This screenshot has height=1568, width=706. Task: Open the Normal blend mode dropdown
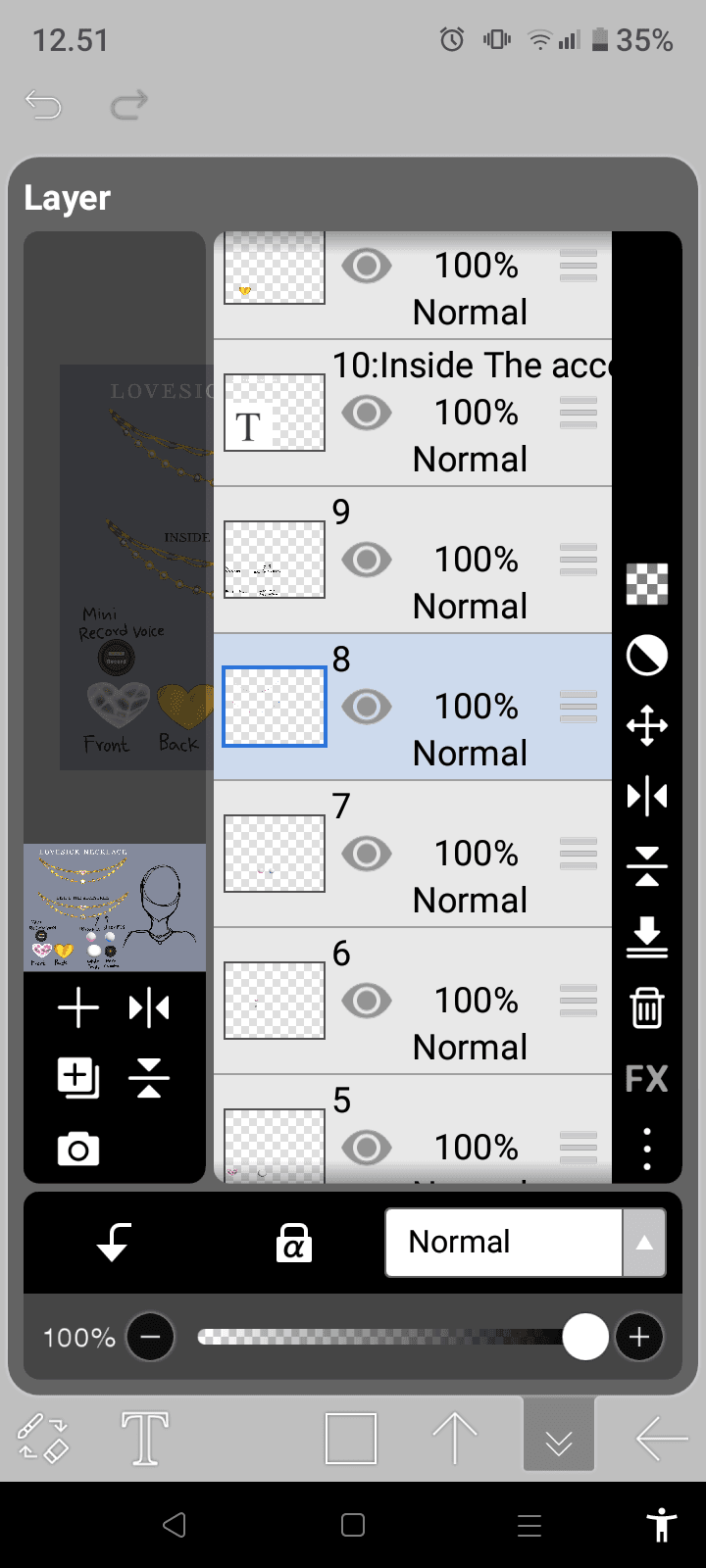coord(504,1242)
